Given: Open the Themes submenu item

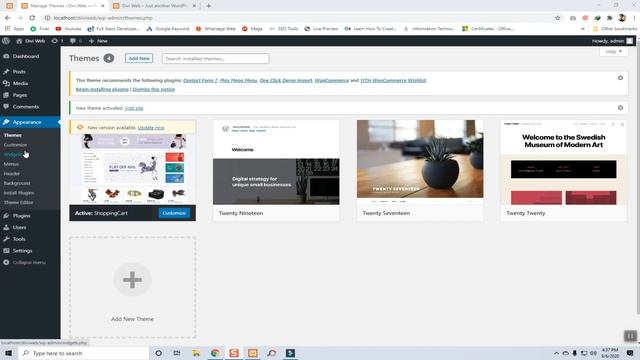Looking at the screenshot, I should pyautogui.click(x=13, y=135).
